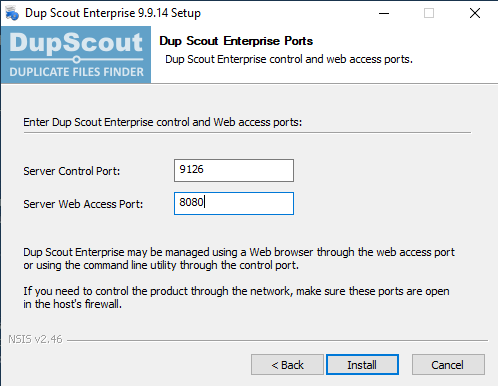The image size is (498, 386).
Task: Click the paragraph about Web browser management
Action: click(x=239, y=259)
